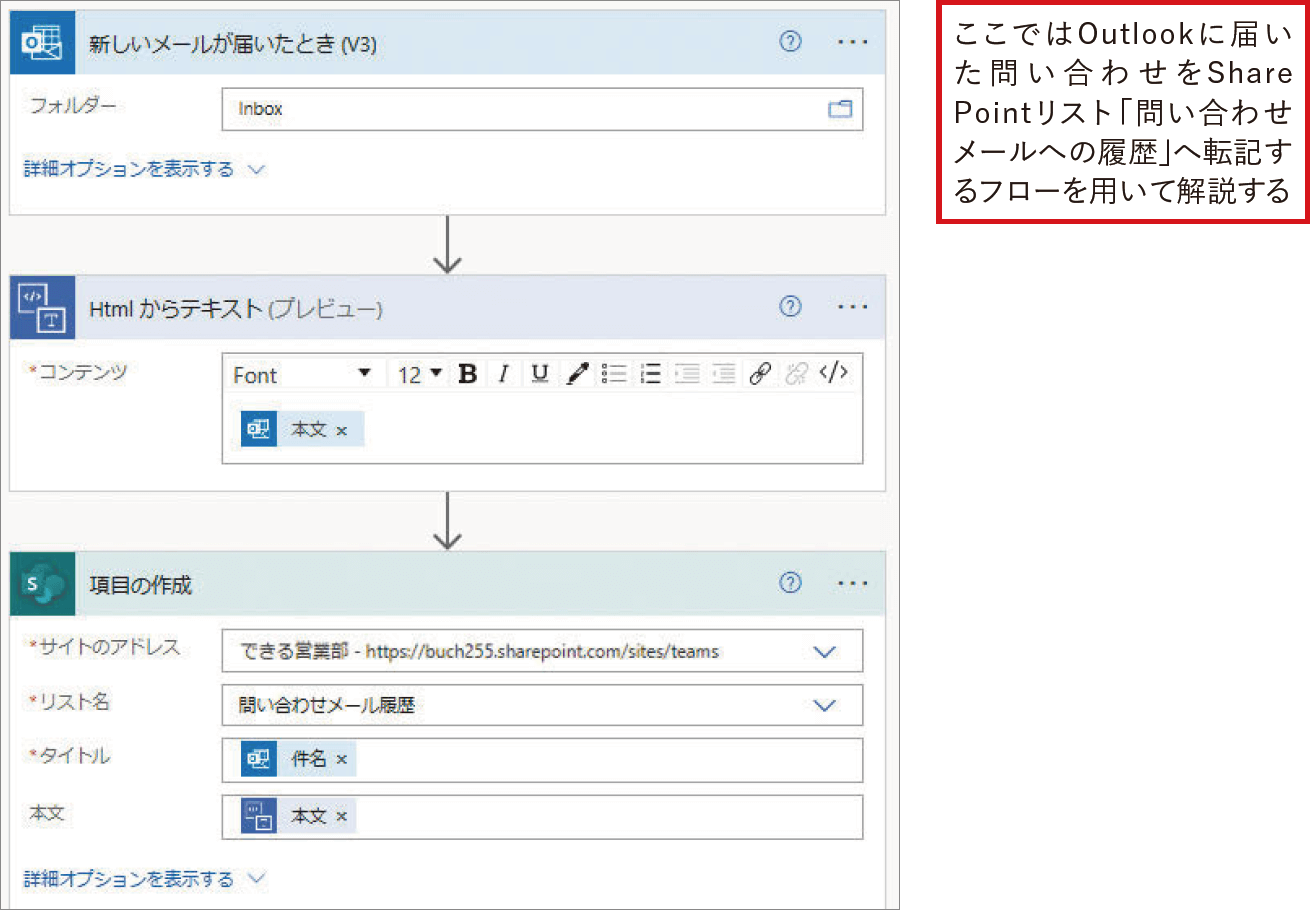The width and height of the screenshot is (1315, 910).
Task: Open the text color pen tool
Action: point(577,374)
